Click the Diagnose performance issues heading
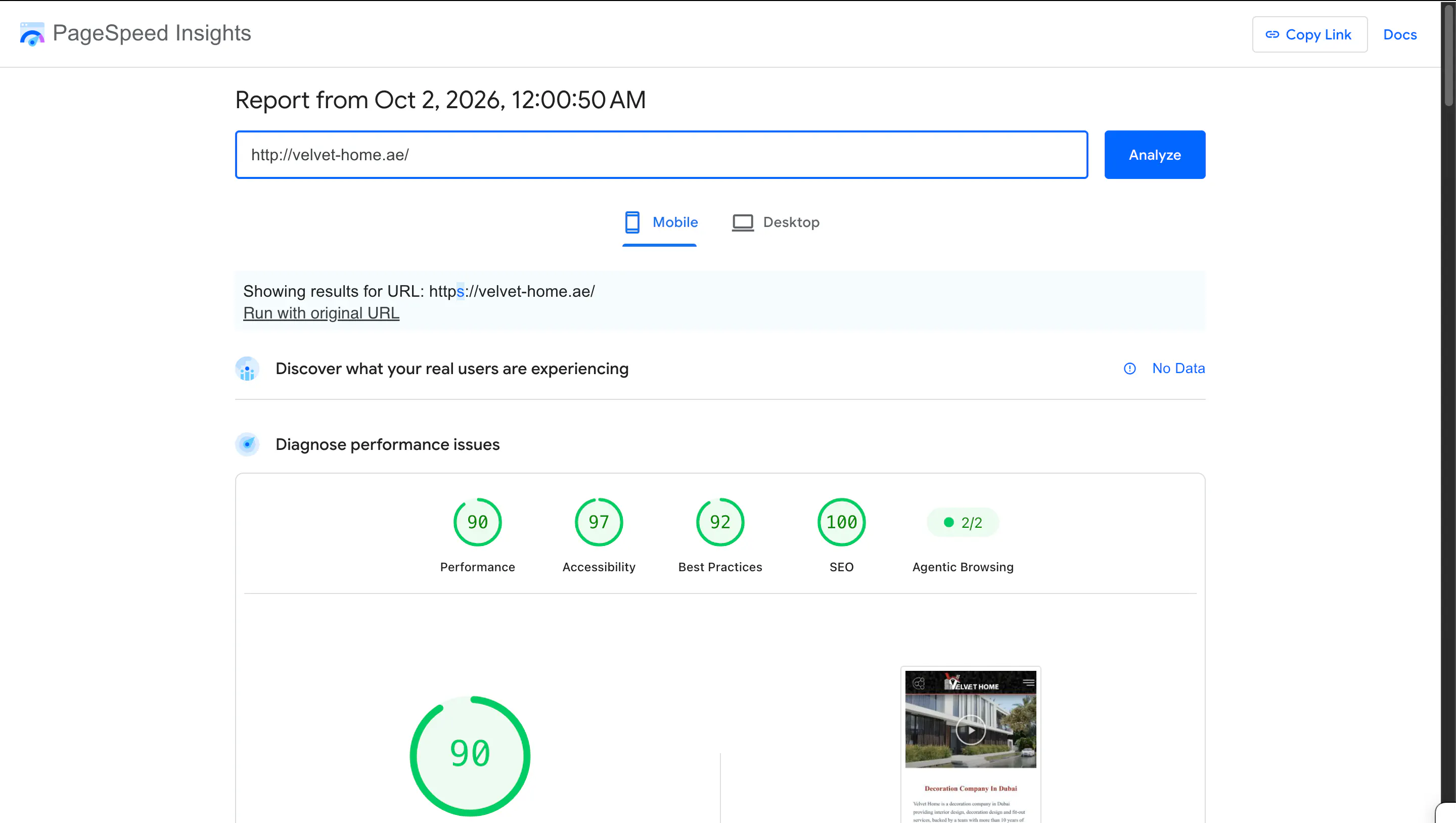1456x823 pixels. tap(387, 444)
